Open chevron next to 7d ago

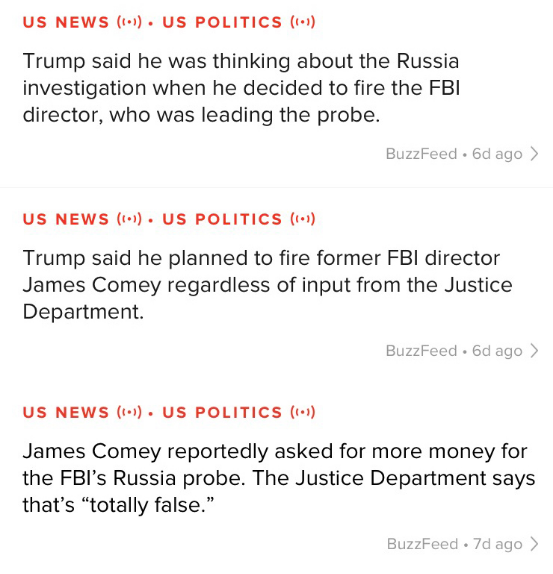tap(534, 544)
